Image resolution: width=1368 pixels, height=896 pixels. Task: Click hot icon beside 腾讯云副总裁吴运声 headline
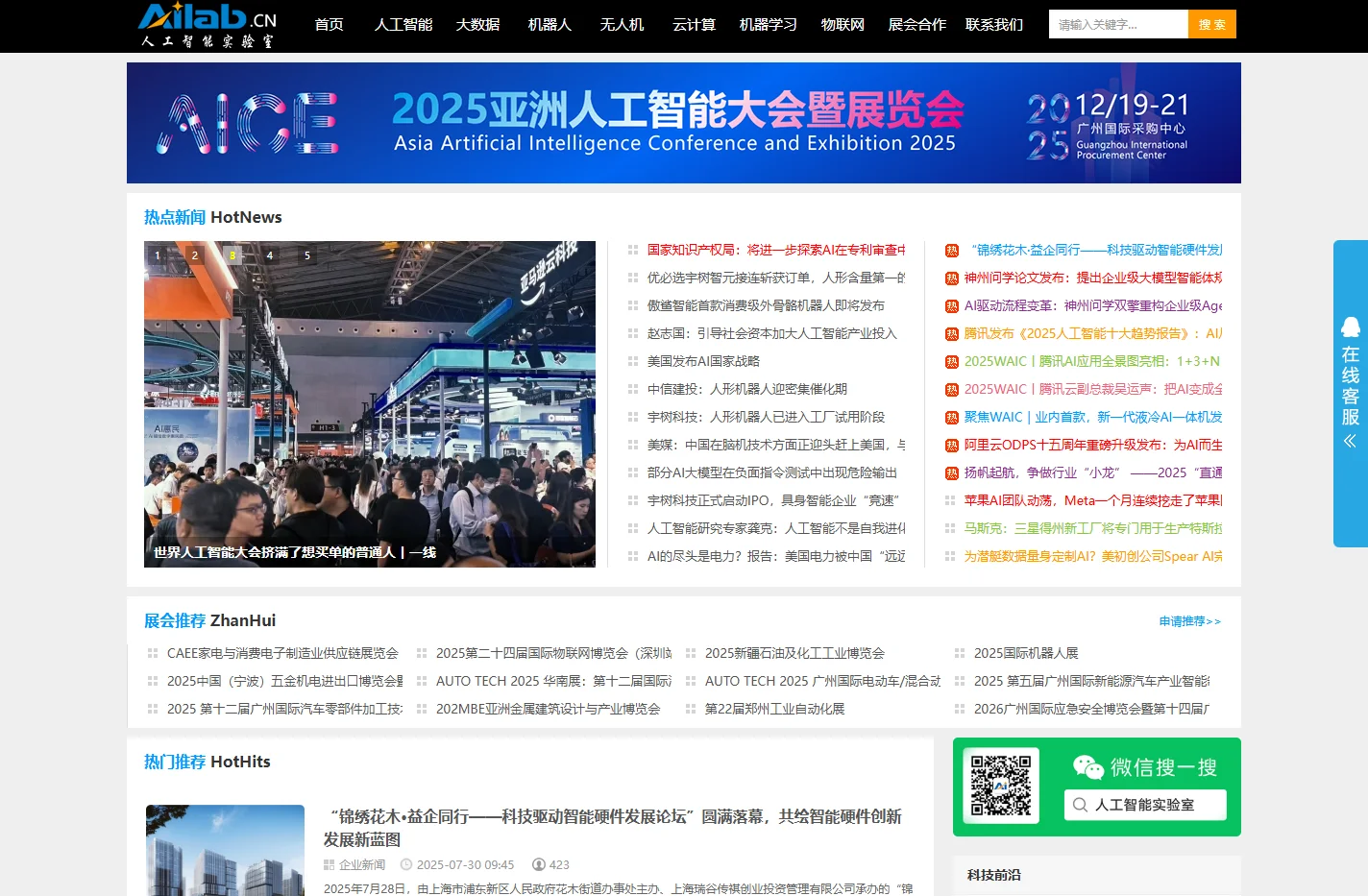pos(951,389)
